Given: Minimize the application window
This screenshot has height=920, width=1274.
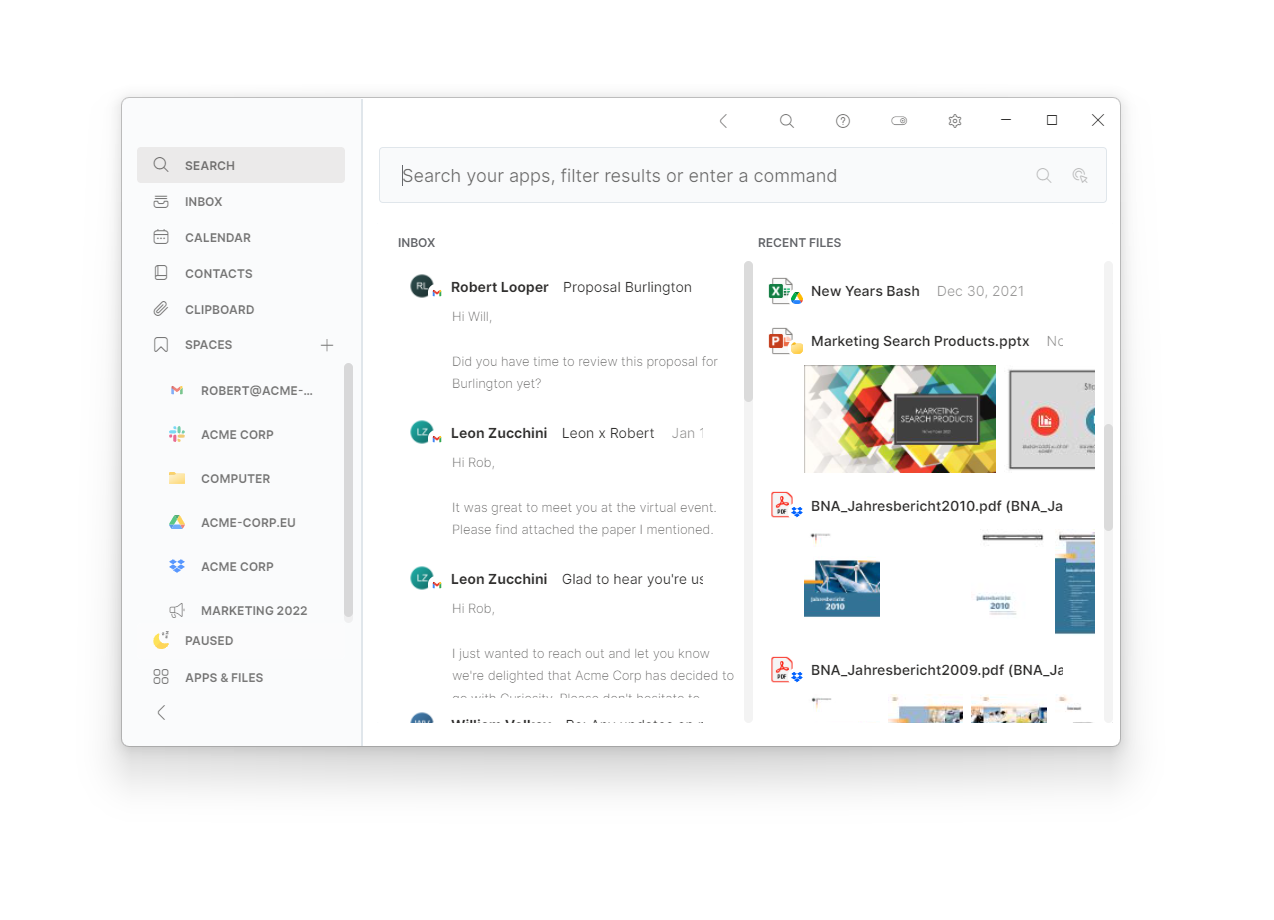Looking at the screenshot, I should pyautogui.click(x=1006, y=120).
